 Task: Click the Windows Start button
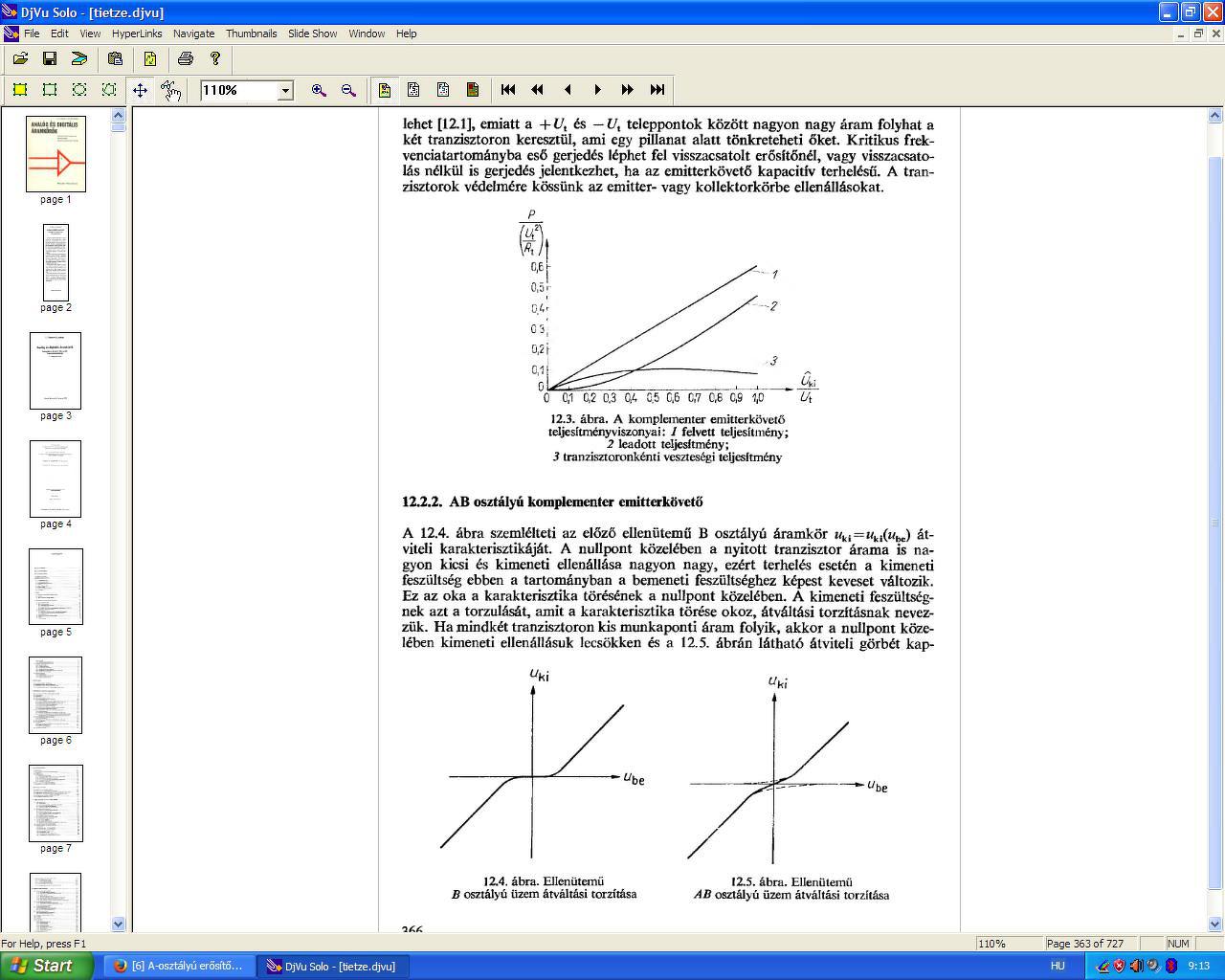[x=47, y=966]
